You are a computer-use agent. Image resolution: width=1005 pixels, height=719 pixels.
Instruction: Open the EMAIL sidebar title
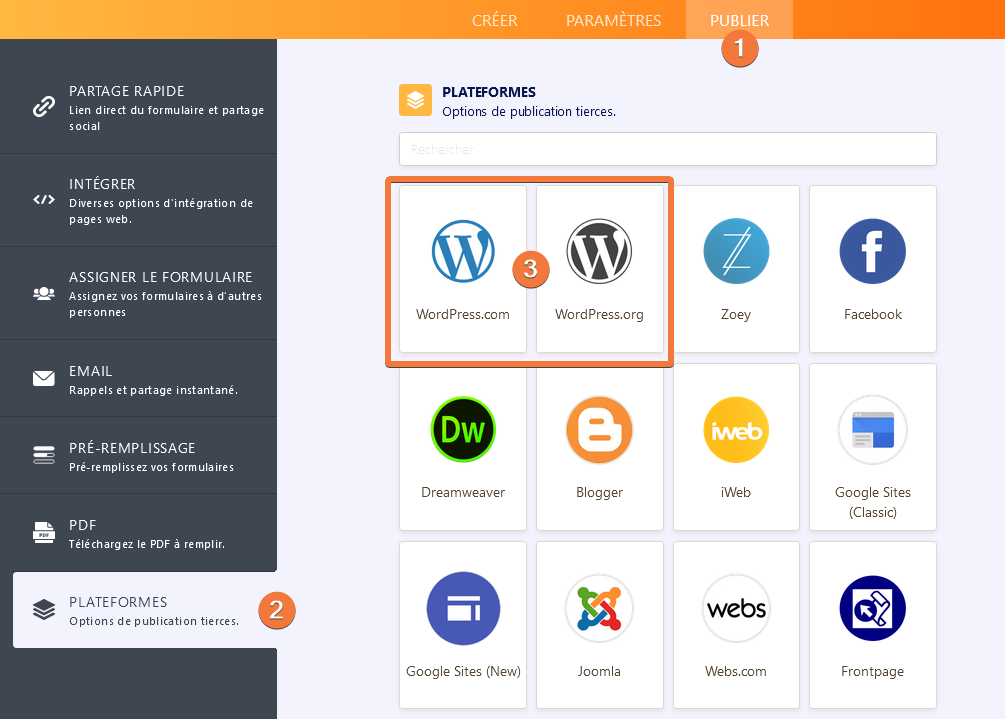coord(90,371)
